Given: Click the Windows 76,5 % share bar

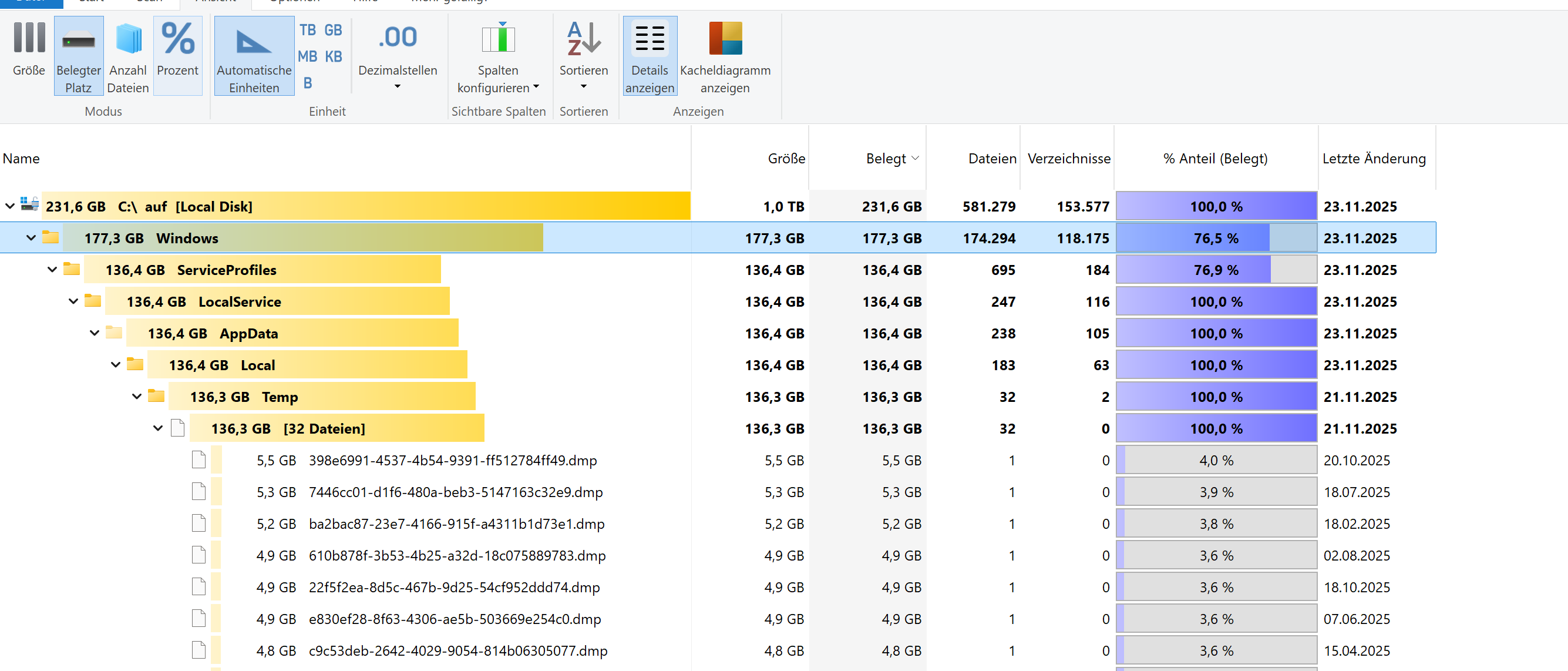Looking at the screenshot, I should [1216, 238].
